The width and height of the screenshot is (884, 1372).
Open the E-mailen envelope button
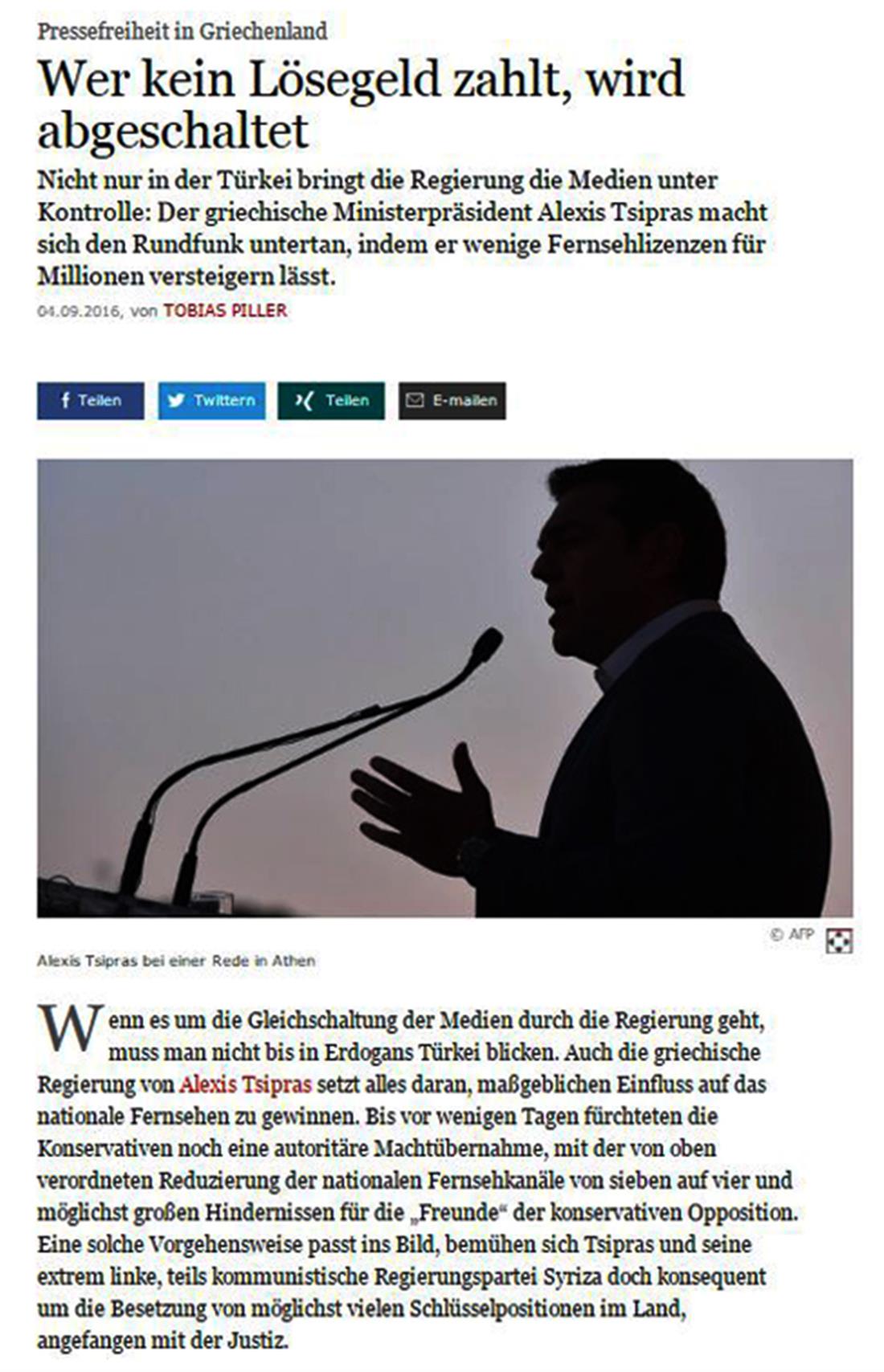click(x=452, y=400)
